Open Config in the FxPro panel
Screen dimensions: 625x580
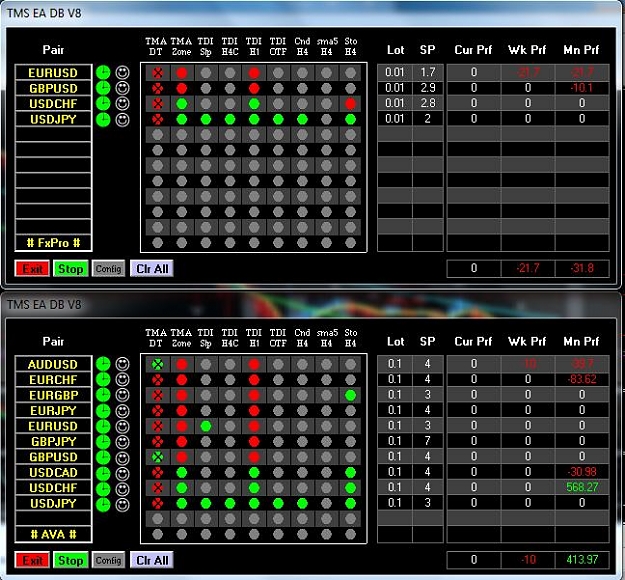click(x=108, y=269)
